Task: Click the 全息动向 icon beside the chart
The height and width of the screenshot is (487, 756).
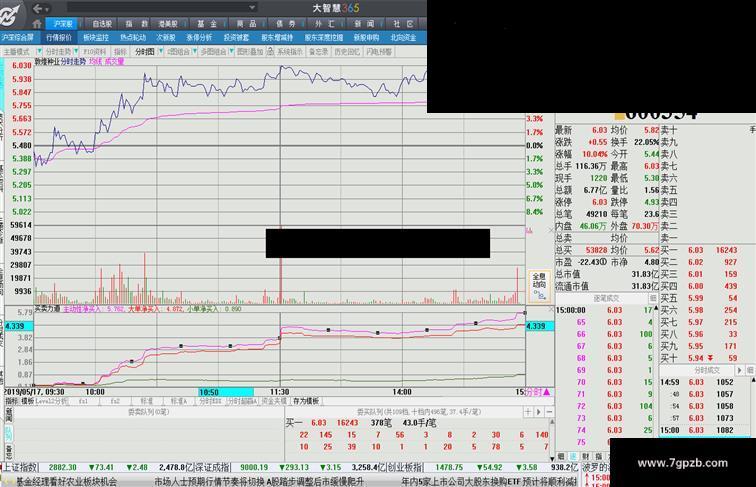Action: pyautogui.click(x=539, y=286)
